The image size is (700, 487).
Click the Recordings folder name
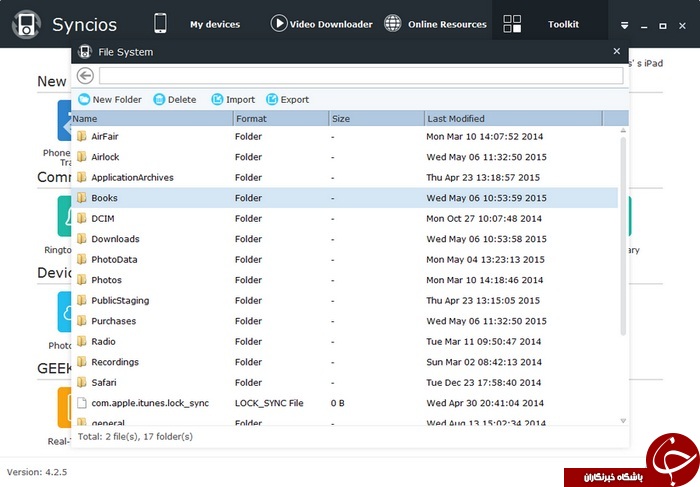pos(115,362)
